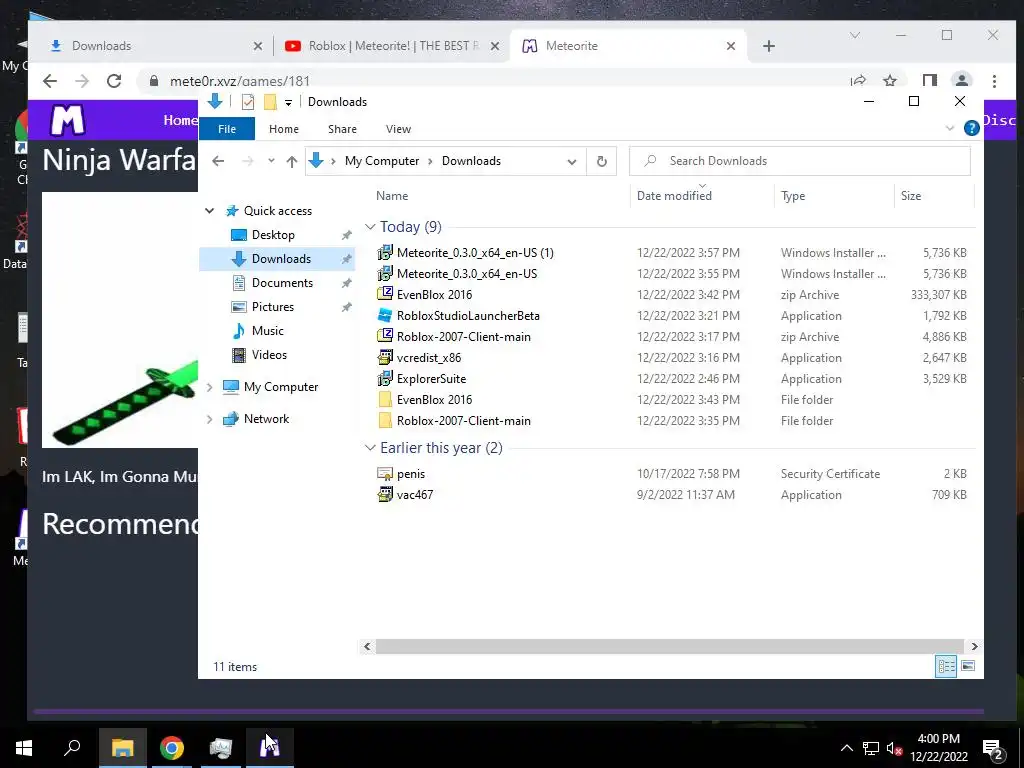Image resolution: width=1024 pixels, height=768 pixels.
Task: Select the Meteorite_0.3.0_x64_en-US file
Action: (x=467, y=274)
